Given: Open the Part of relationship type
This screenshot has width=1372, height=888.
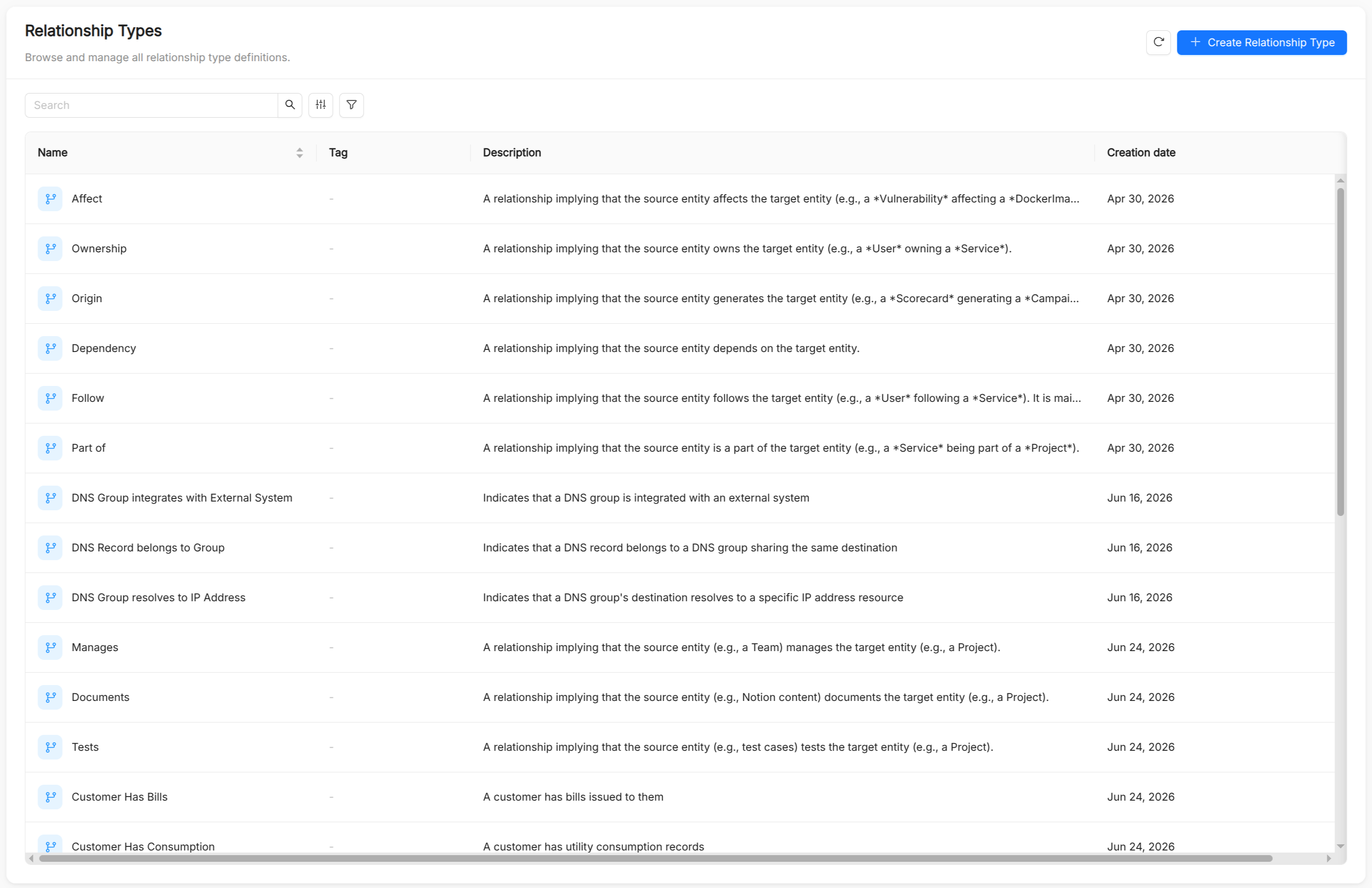Looking at the screenshot, I should pyautogui.click(x=89, y=448).
